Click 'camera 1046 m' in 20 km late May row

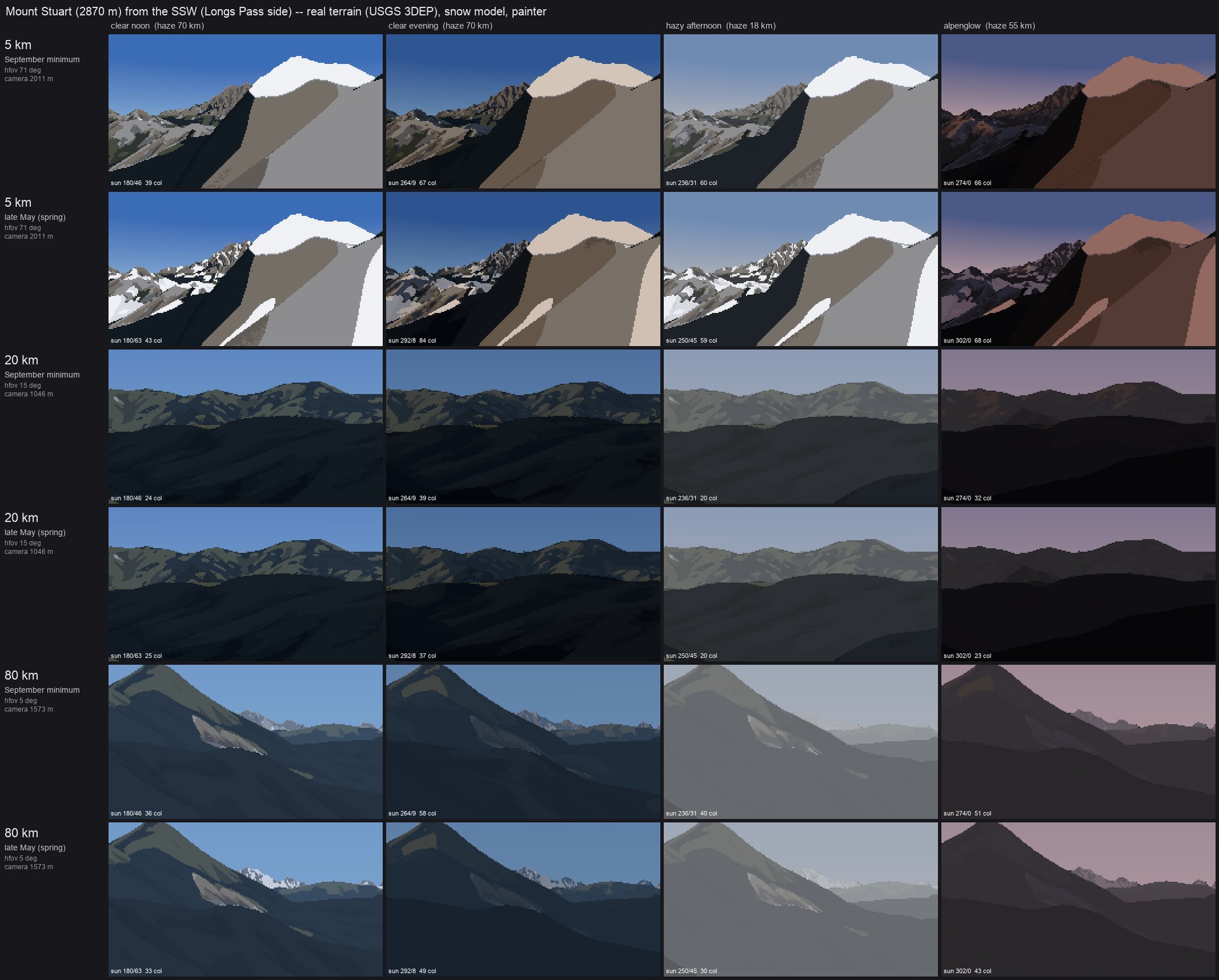[x=29, y=552]
